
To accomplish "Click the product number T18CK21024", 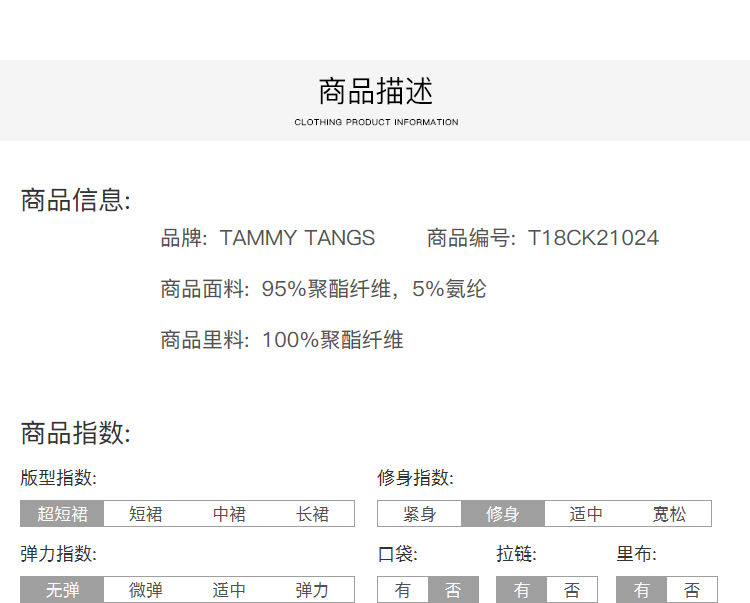I will pos(593,238).
